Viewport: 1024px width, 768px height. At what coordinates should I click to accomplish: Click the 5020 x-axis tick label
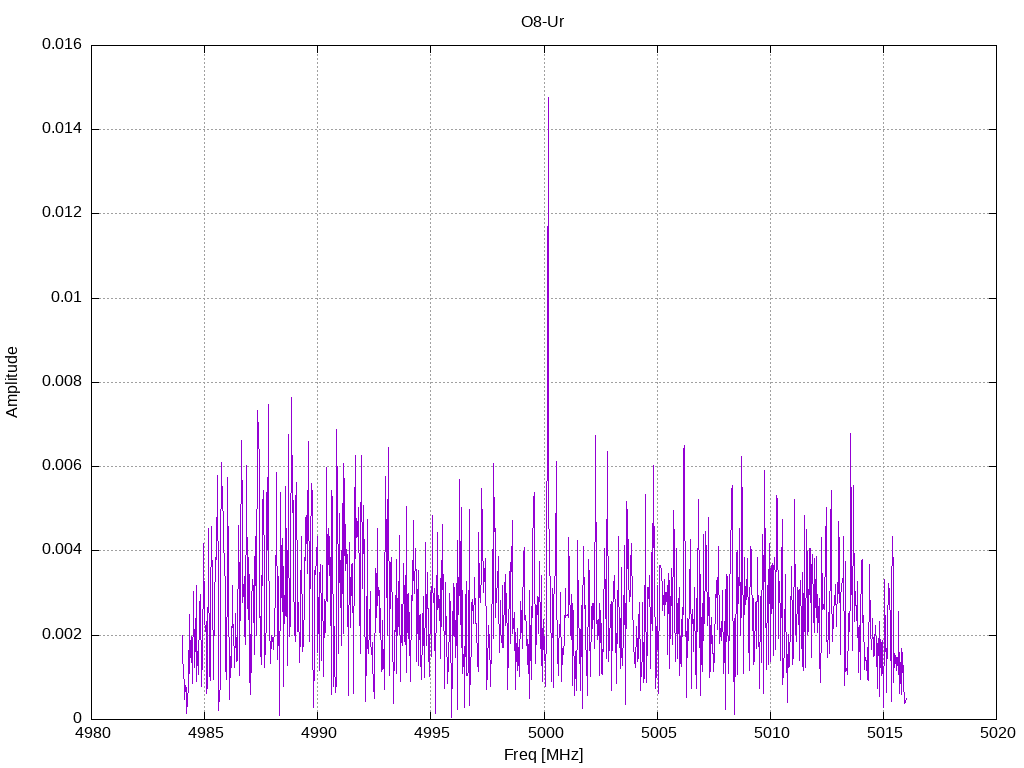pos(997,733)
